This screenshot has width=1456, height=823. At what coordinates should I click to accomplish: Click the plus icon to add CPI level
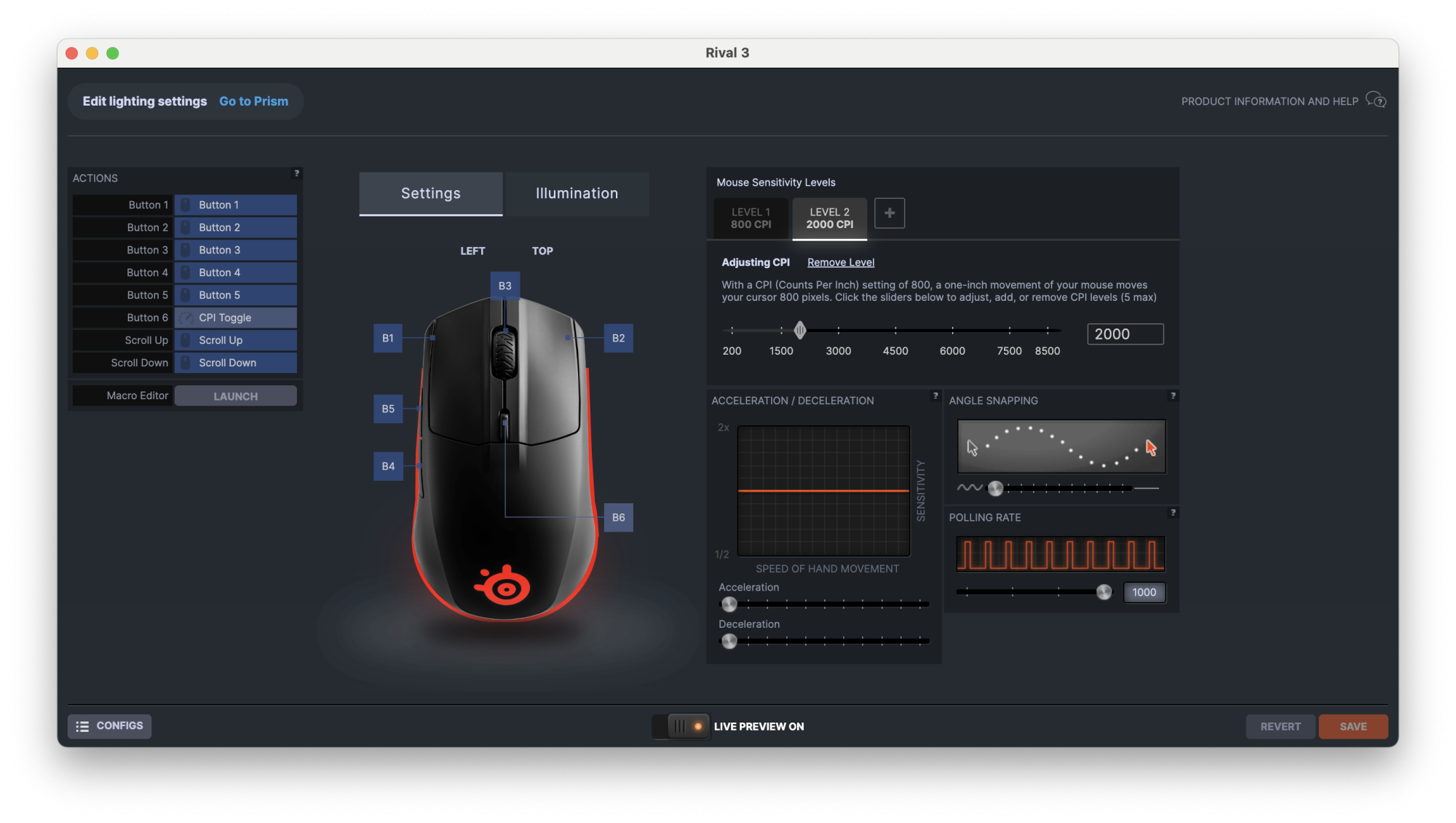889,213
